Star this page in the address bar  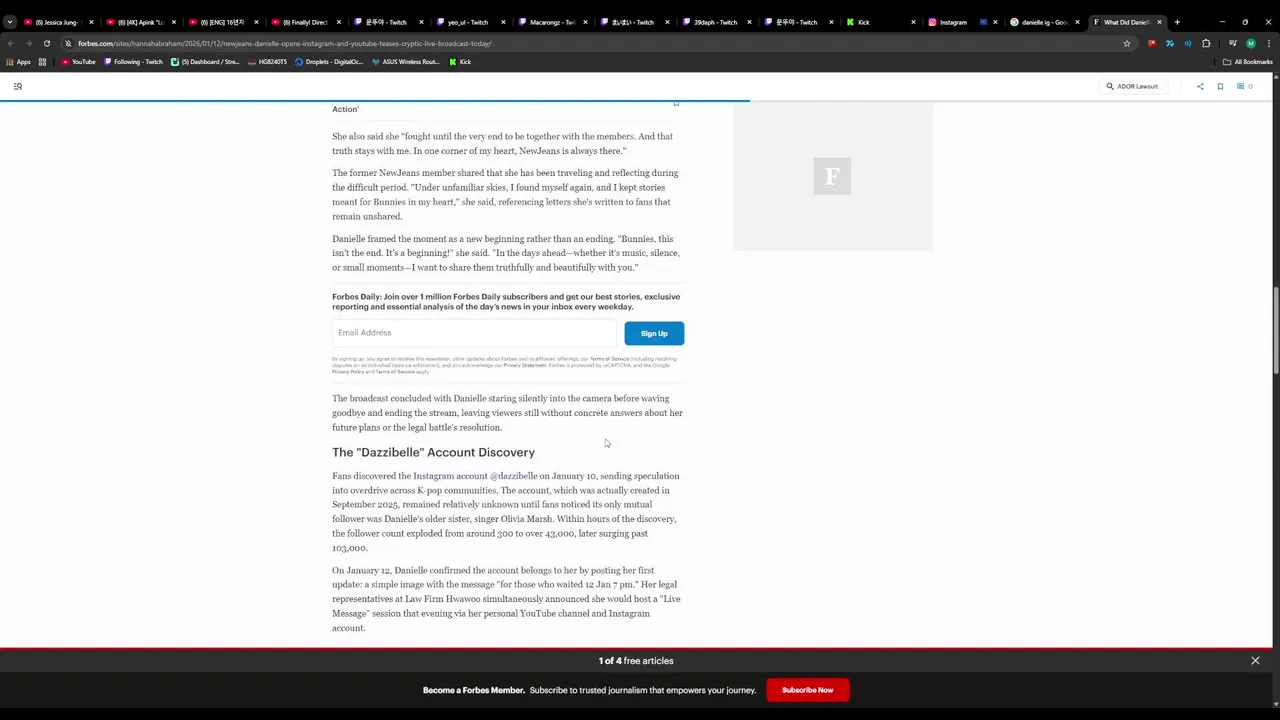(x=1126, y=43)
